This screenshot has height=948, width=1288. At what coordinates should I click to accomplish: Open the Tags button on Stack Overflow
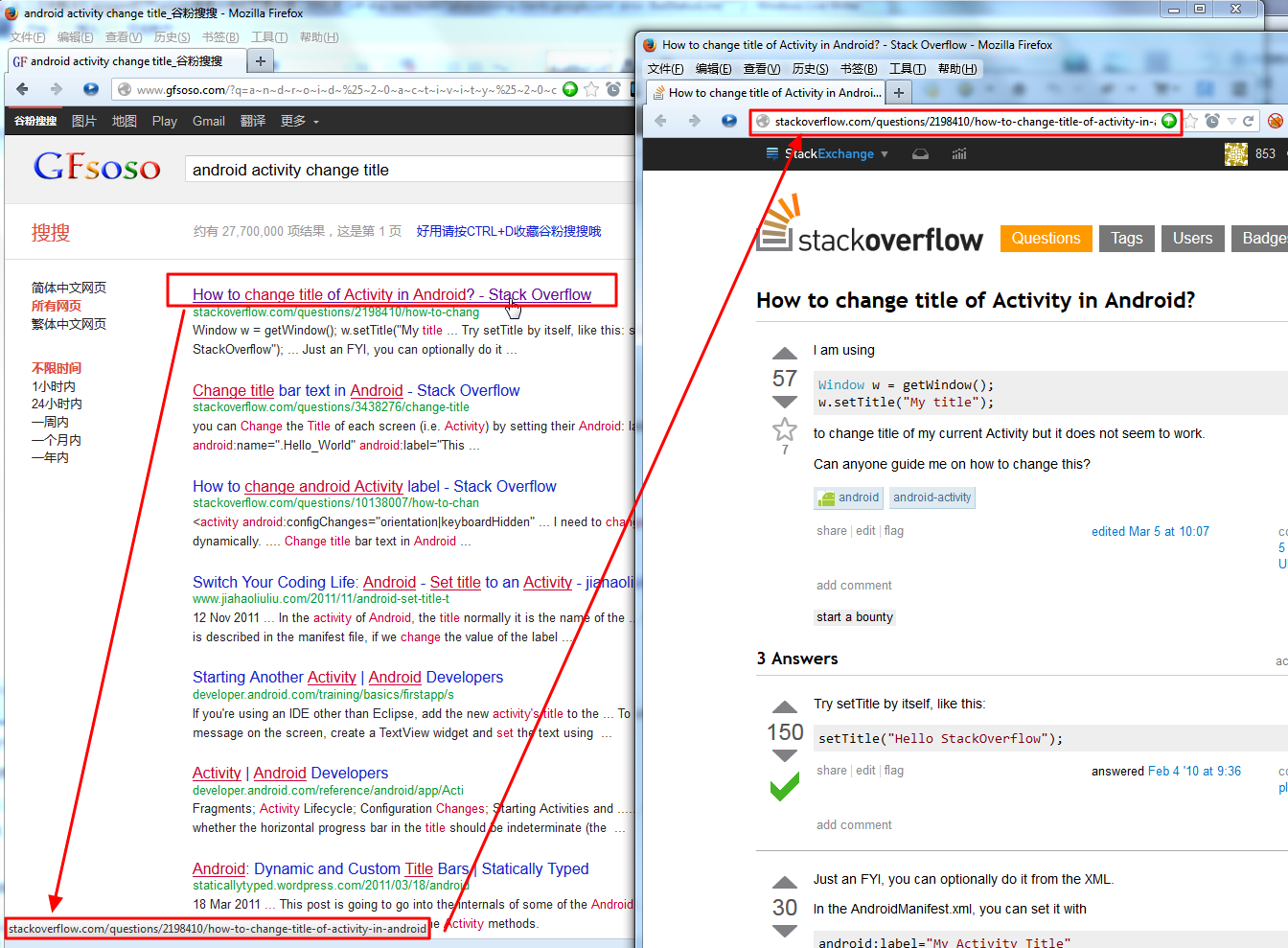pyautogui.click(x=1127, y=239)
